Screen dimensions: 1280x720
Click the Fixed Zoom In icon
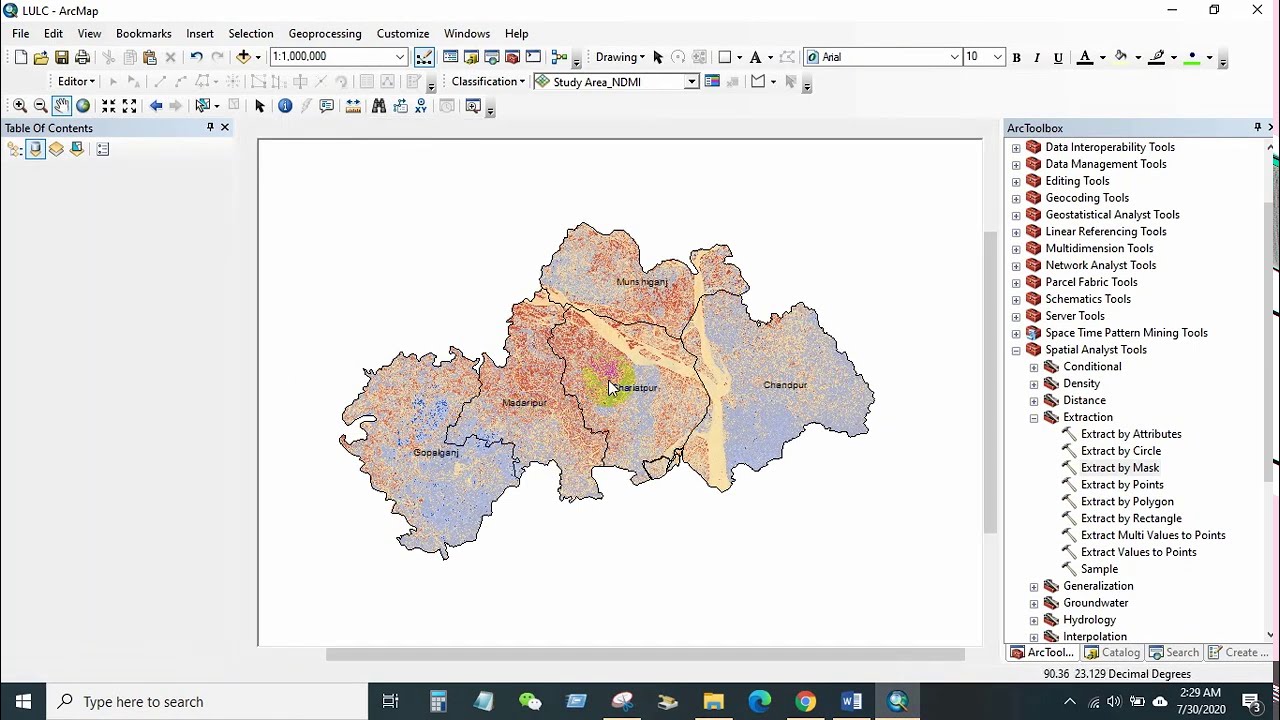pos(108,105)
